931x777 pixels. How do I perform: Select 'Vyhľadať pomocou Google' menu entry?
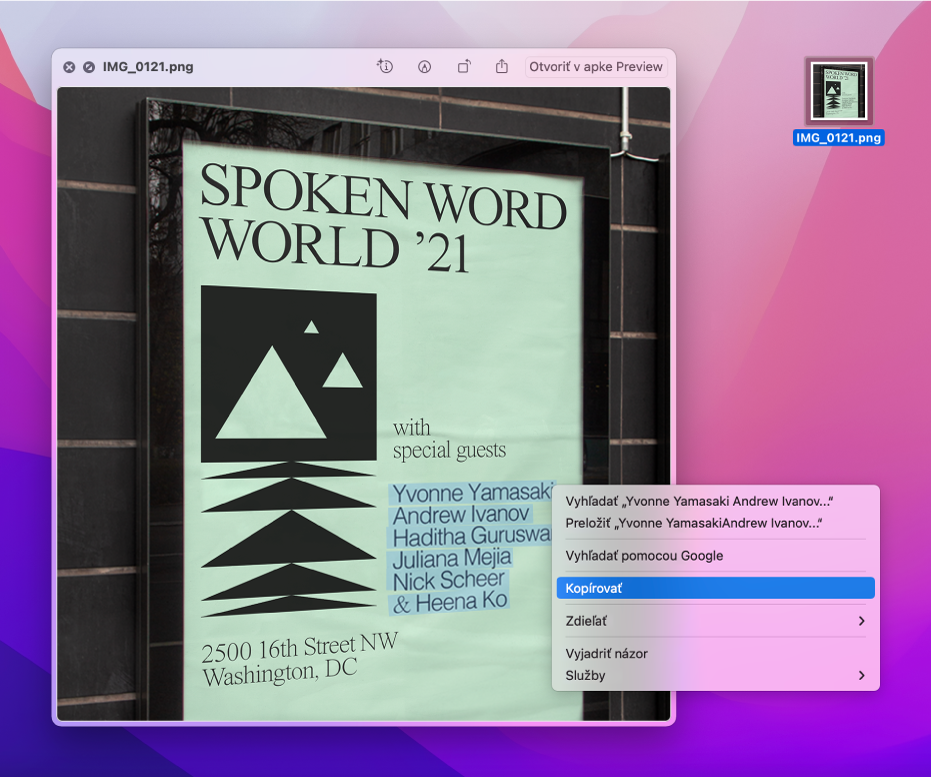(644, 555)
